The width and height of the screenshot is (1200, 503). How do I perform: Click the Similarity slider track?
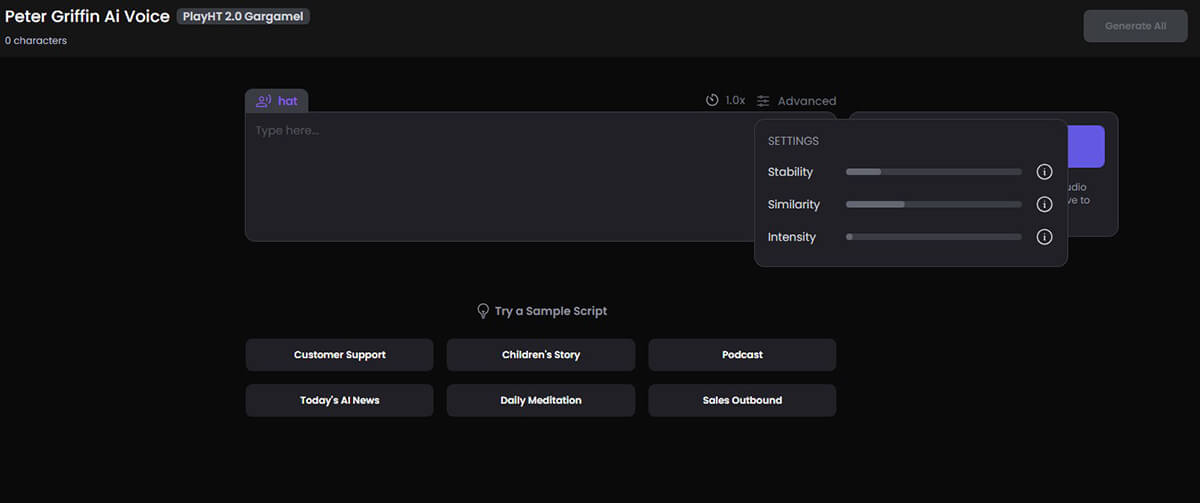(933, 205)
